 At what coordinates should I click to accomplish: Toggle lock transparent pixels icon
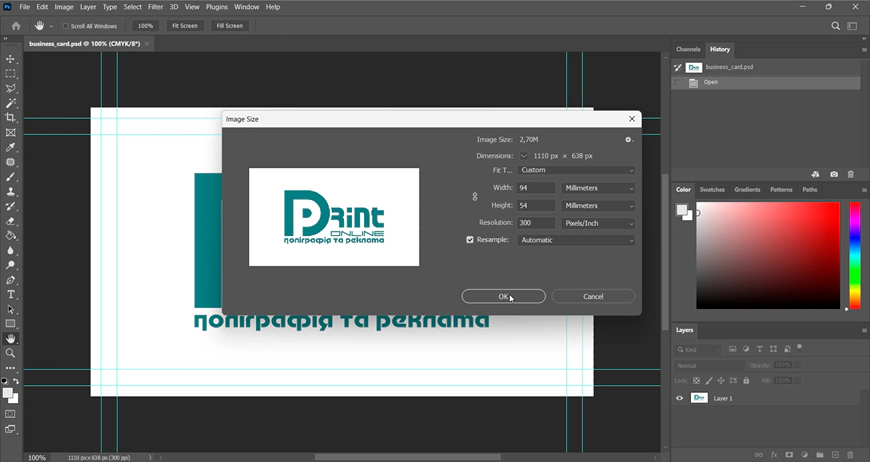696,380
